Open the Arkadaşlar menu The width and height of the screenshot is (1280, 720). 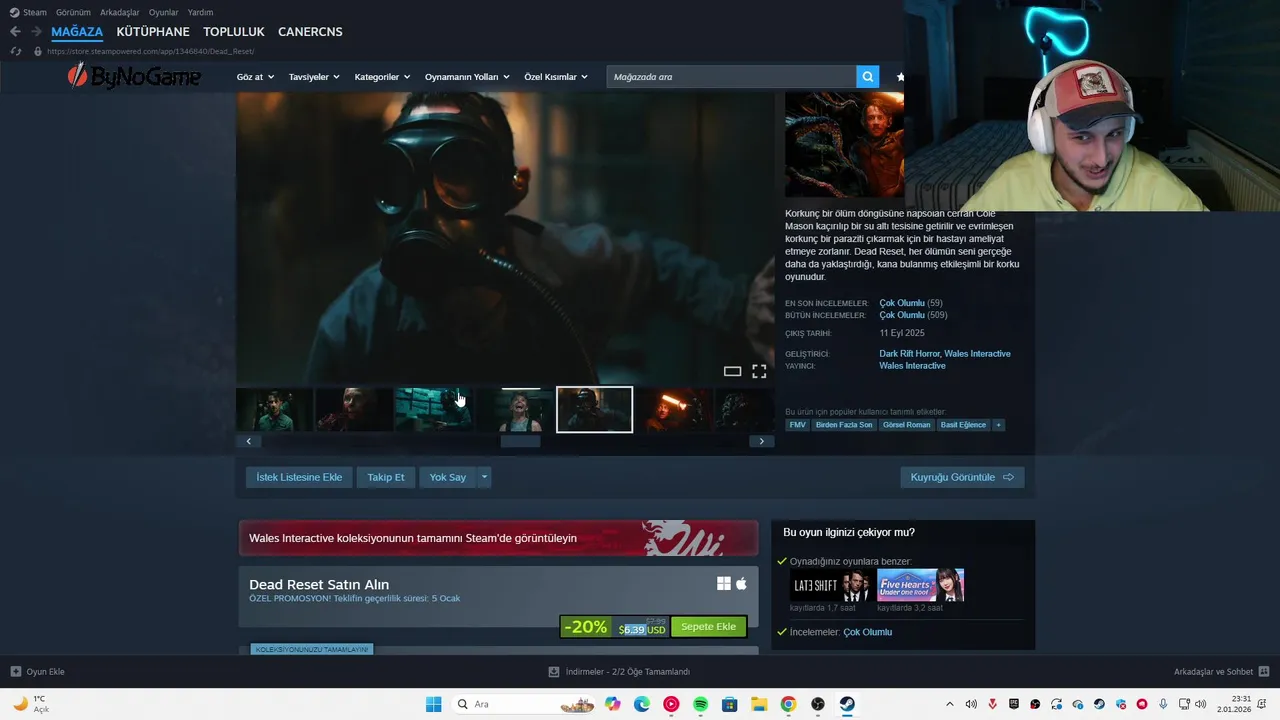pyautogui.click(x=120, y=12)
